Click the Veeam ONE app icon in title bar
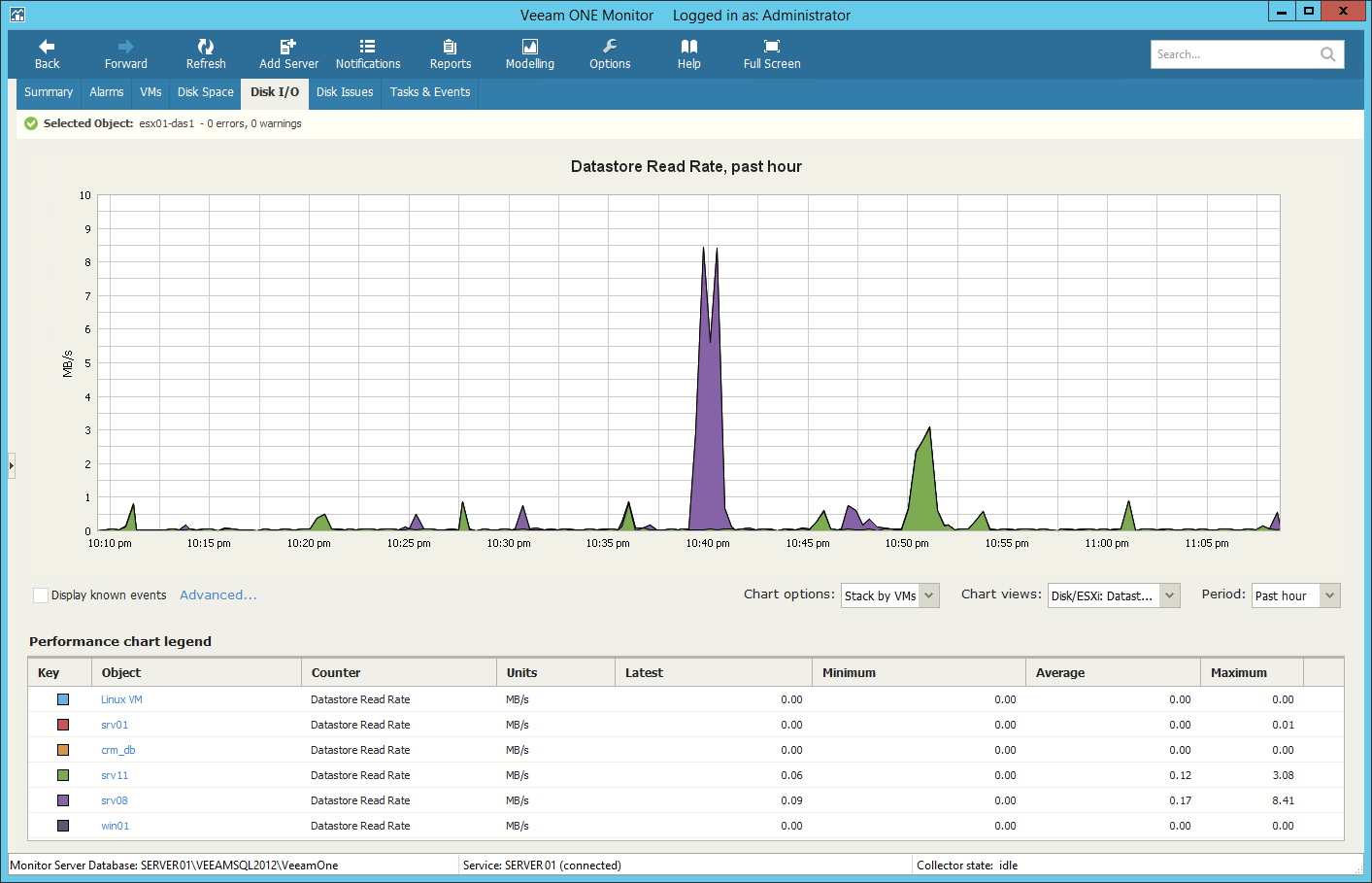Screen dimensions: 1372x883 click(17, 15)
